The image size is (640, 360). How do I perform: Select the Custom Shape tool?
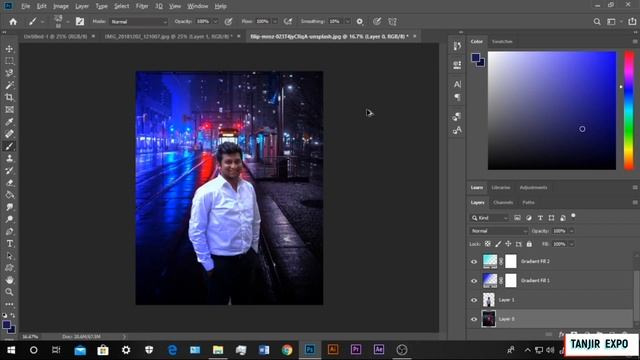point(9,268)
